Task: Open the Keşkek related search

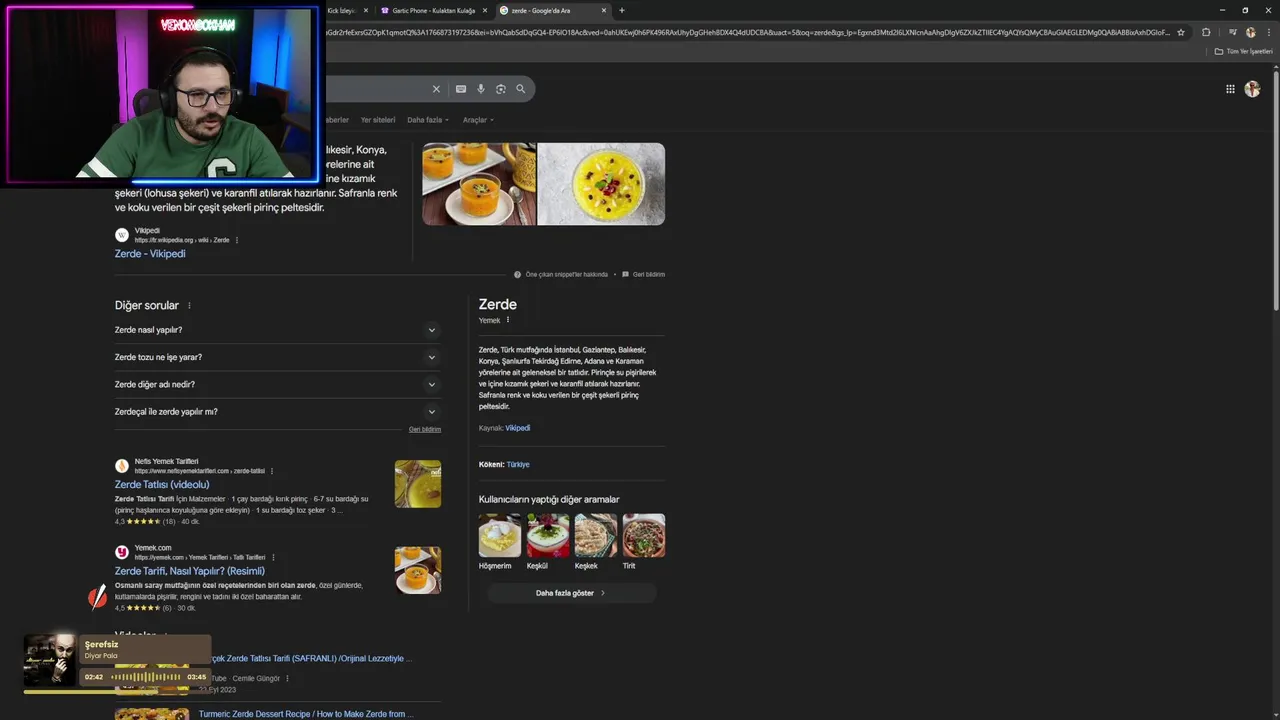Action: [596, 542]
